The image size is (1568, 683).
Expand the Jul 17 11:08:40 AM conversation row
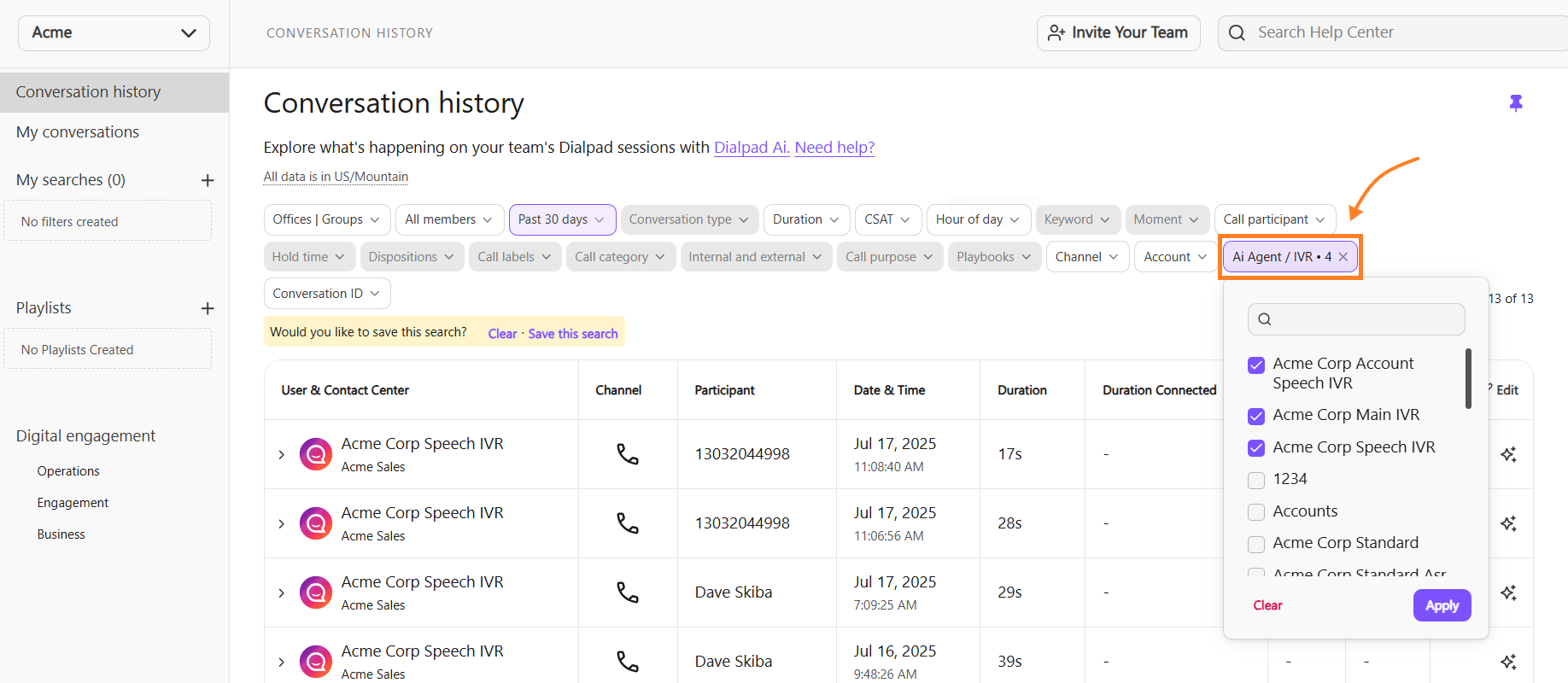click(x=281, y=454)
